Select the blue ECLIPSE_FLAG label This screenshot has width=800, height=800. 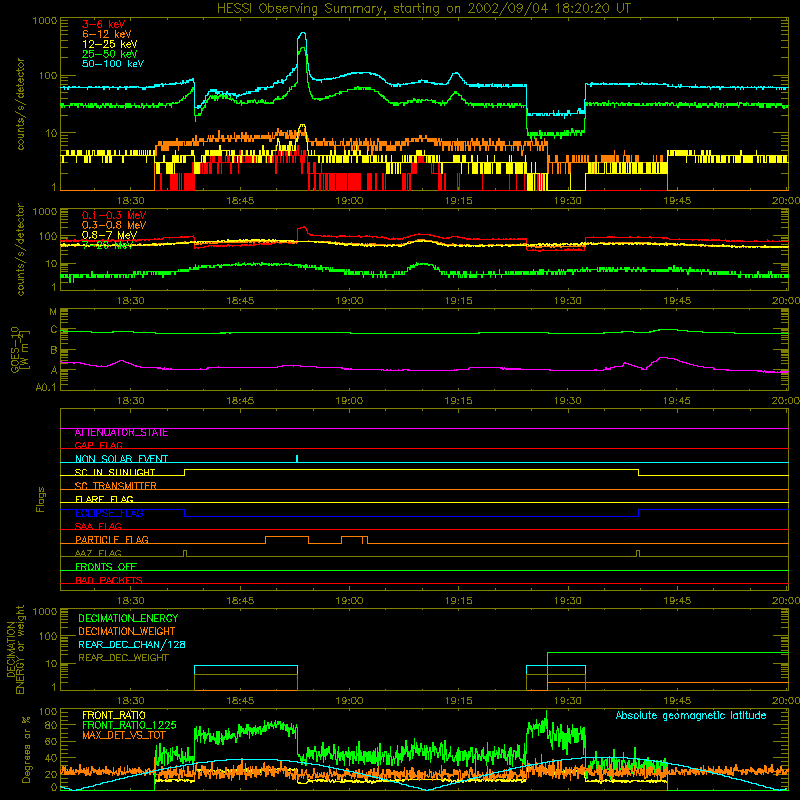[109, 513]
